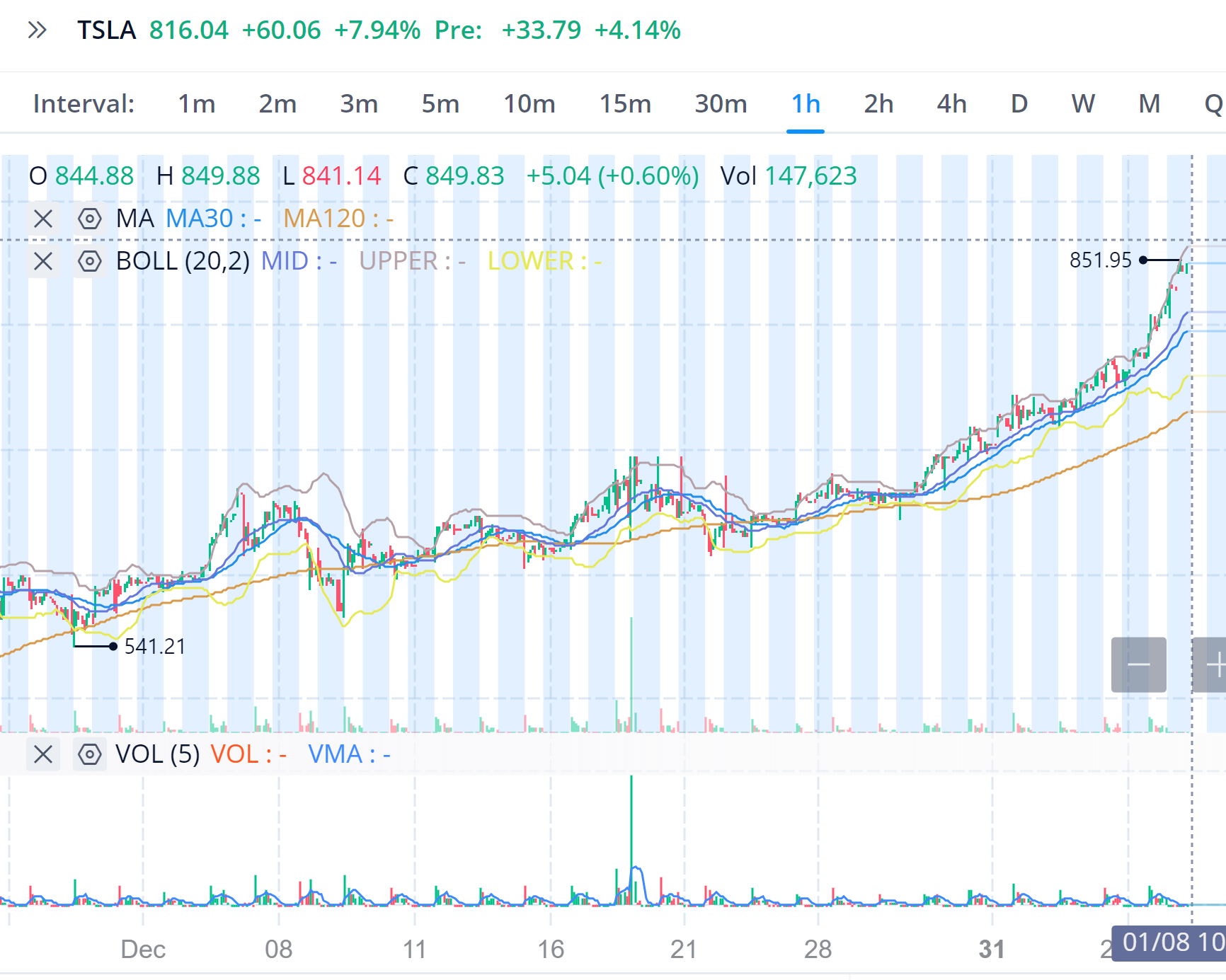This screenshot has height=980, width=1226.
Task: Select the 10m interval
Action: (x=529, y=104)
